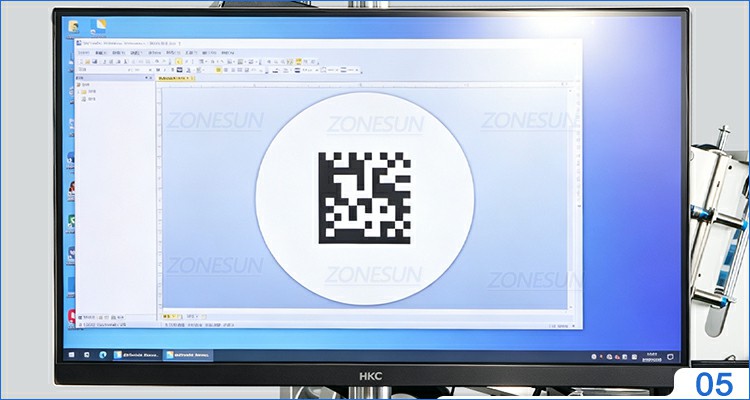Click the Task View taskbar icon
Image resolution: width=750 pixels, height=400 pixels.
pos(87,355)
